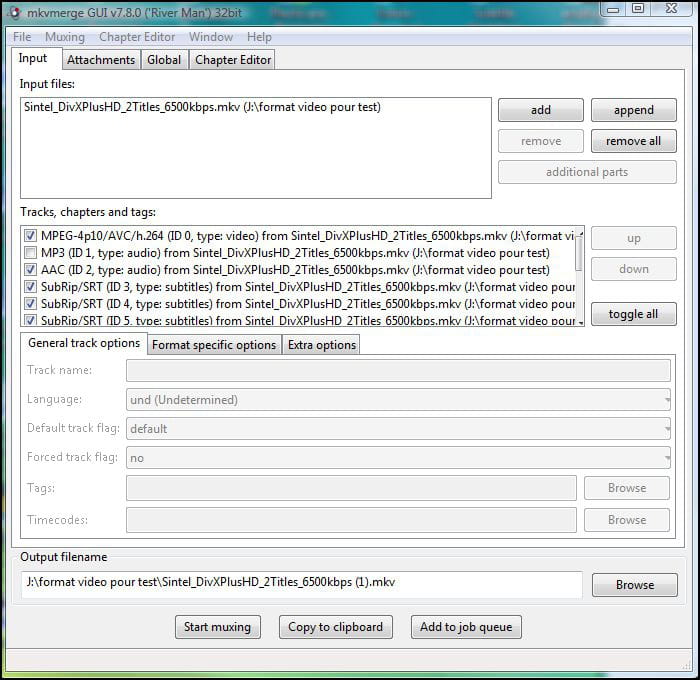The width and height of the screenshot is (700, 680).
Task: Click the add button
Action: coord(541,110)
